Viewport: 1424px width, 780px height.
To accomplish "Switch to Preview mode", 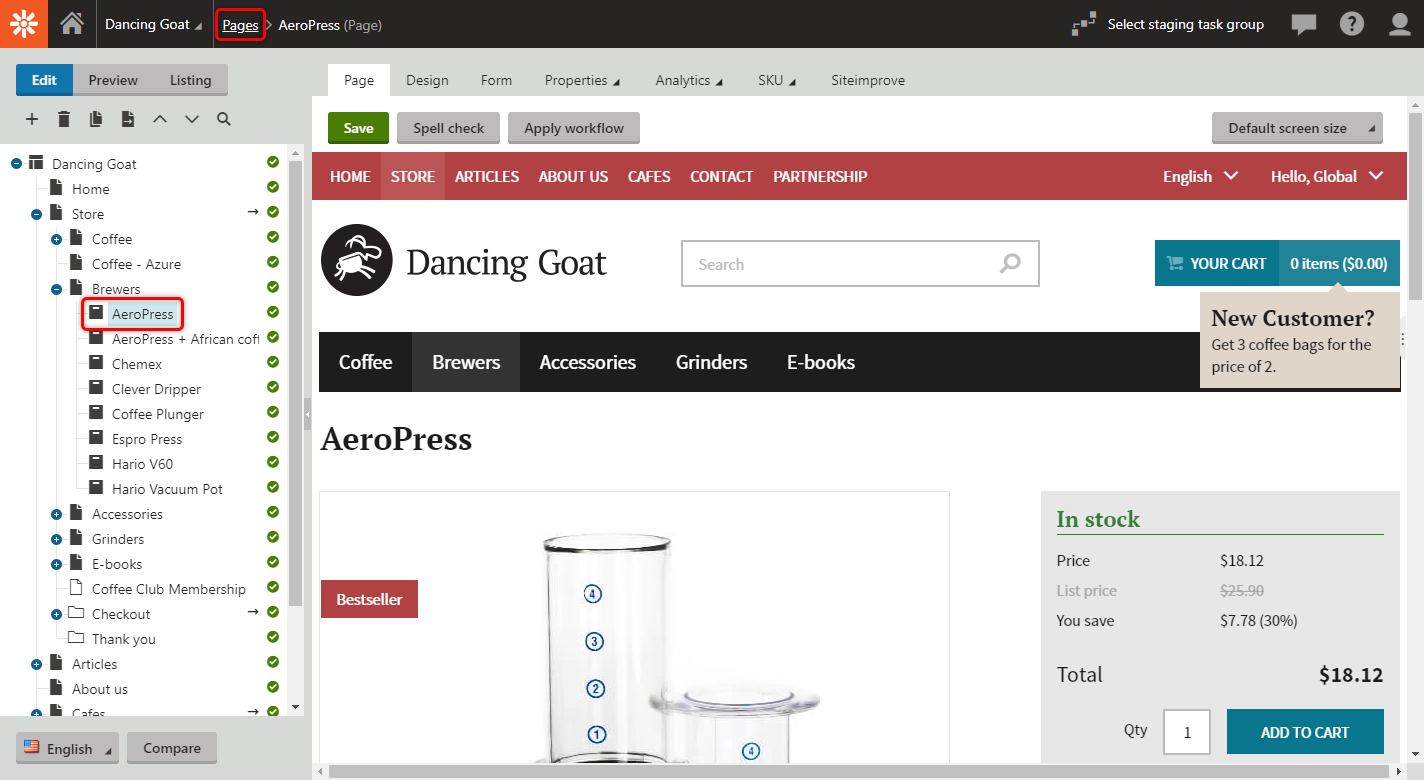I will click(x=113, y=80).
